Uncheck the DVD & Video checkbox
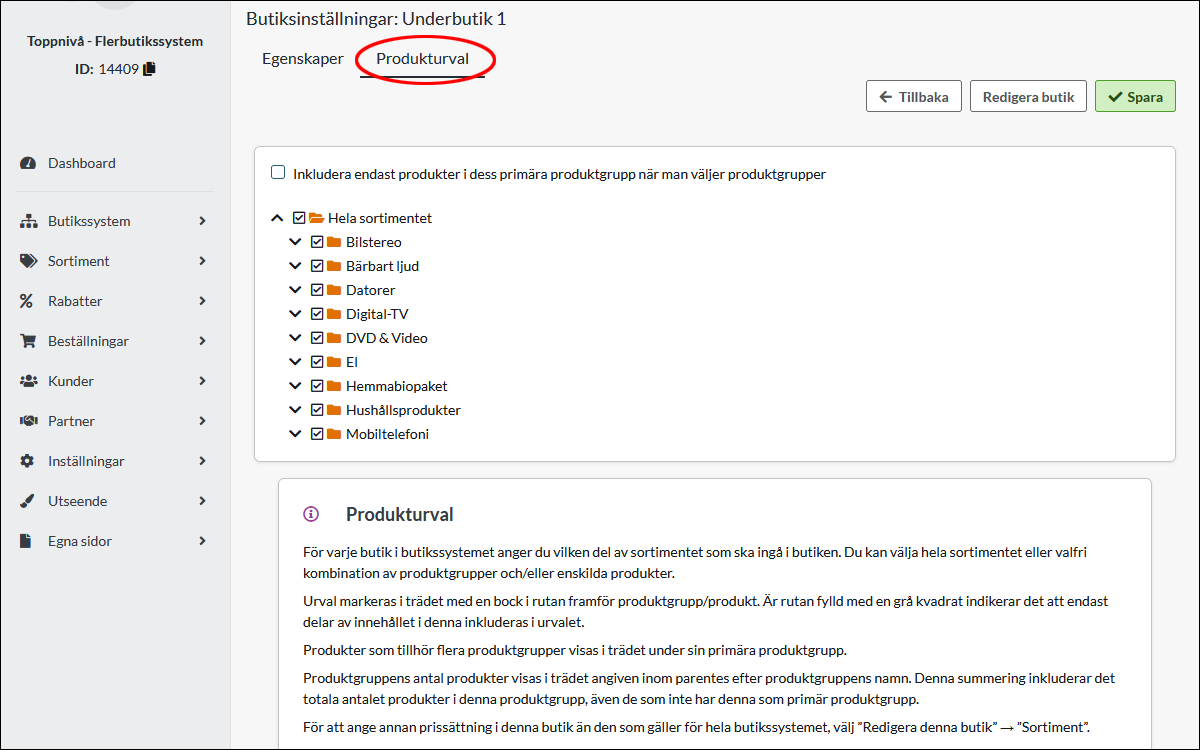The width and height of the screenshot is (1200, 750). 317,338
